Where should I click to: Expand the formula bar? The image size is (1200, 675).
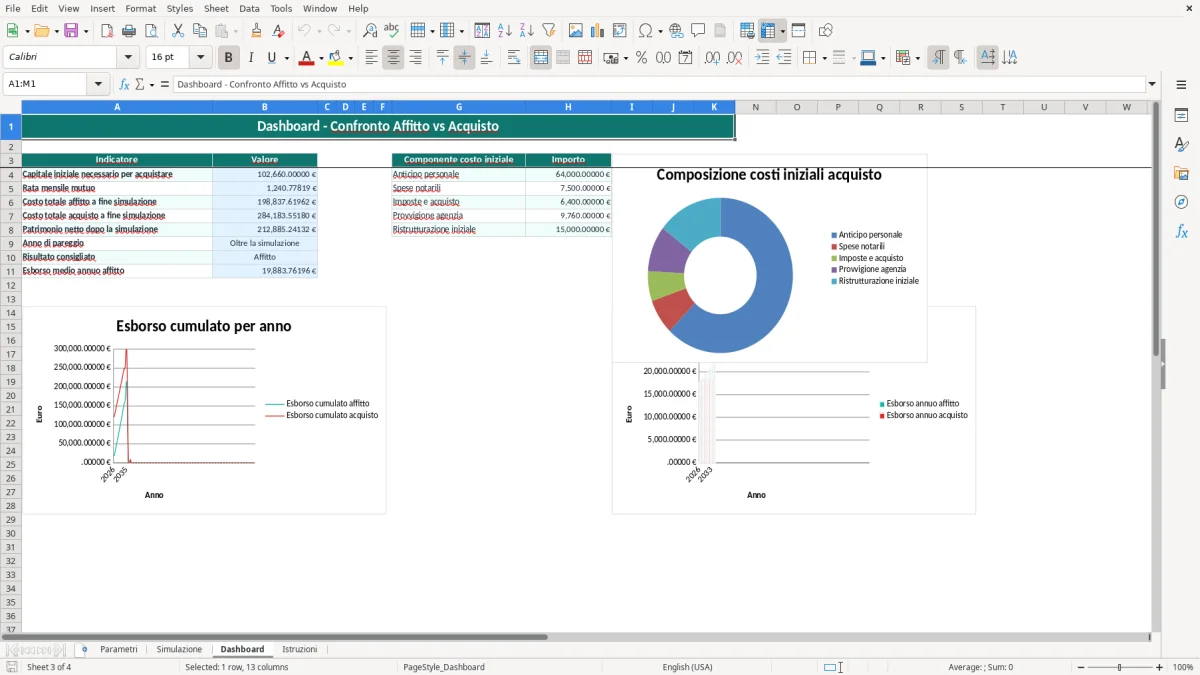(1152, 84)
